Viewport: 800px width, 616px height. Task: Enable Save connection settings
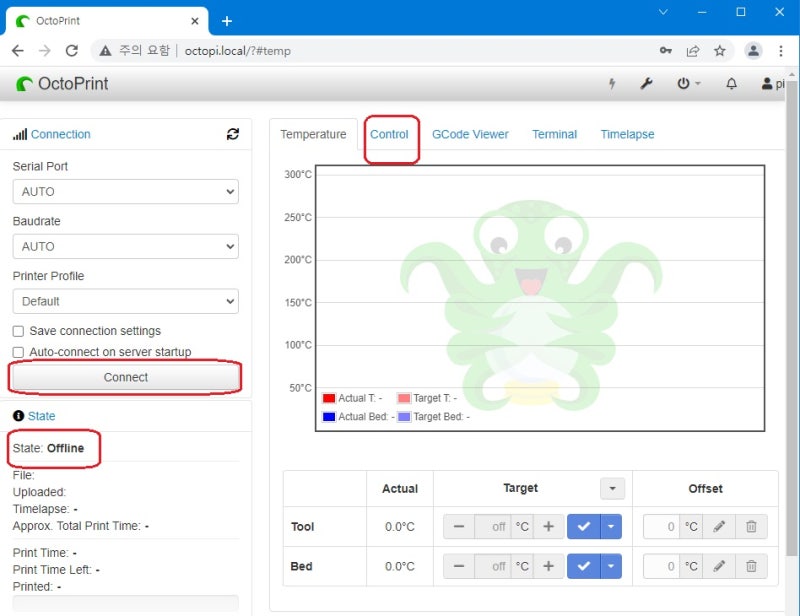click(16, 331)
